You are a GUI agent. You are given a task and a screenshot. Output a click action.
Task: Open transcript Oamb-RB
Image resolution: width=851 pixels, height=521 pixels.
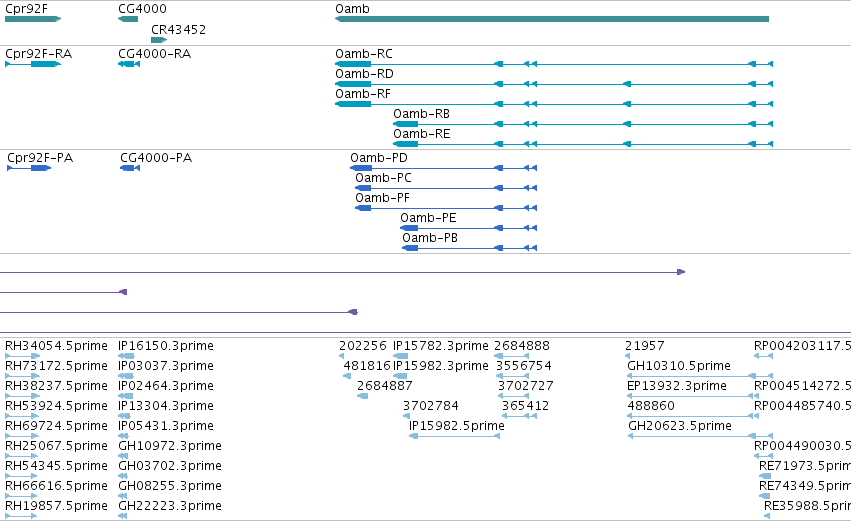tap(421, 114)
